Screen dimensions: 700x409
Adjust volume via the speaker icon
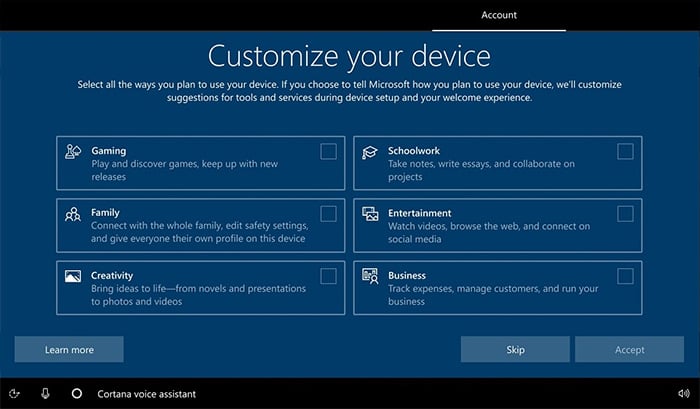point(683,393)
